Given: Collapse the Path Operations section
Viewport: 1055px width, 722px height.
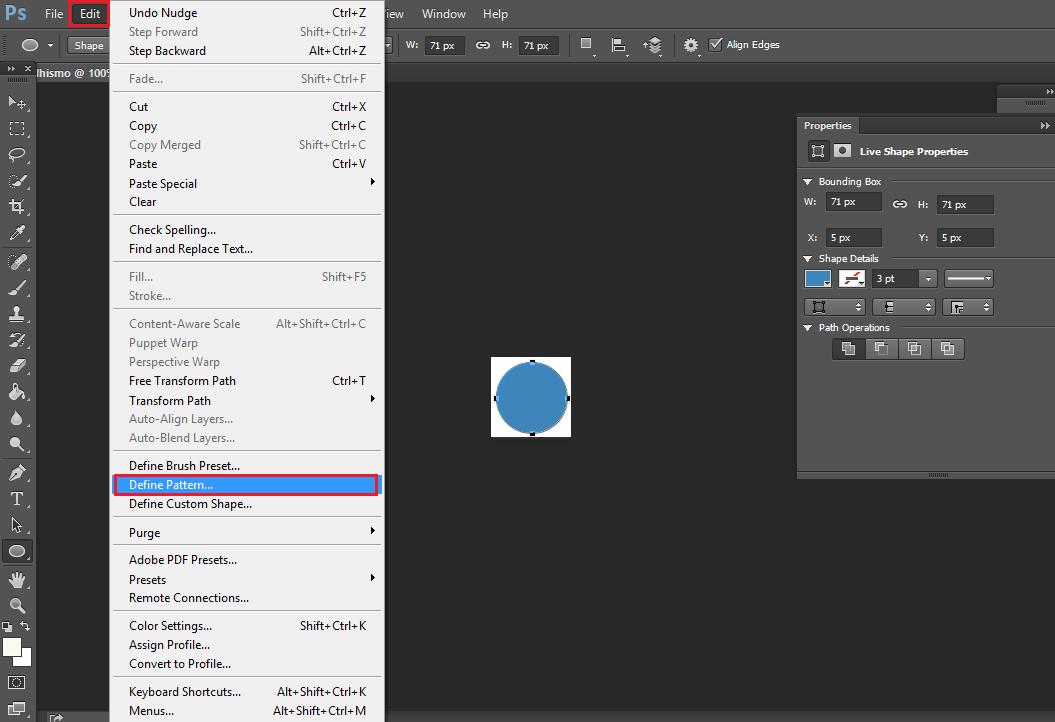Looking at the screenshot, I should (x=808, y=328).
